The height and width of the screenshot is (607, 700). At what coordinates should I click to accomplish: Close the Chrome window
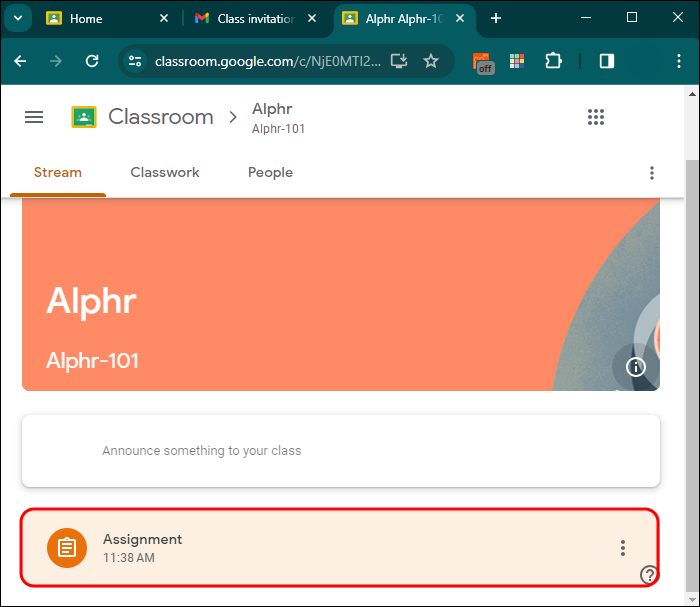click(678, 18)
